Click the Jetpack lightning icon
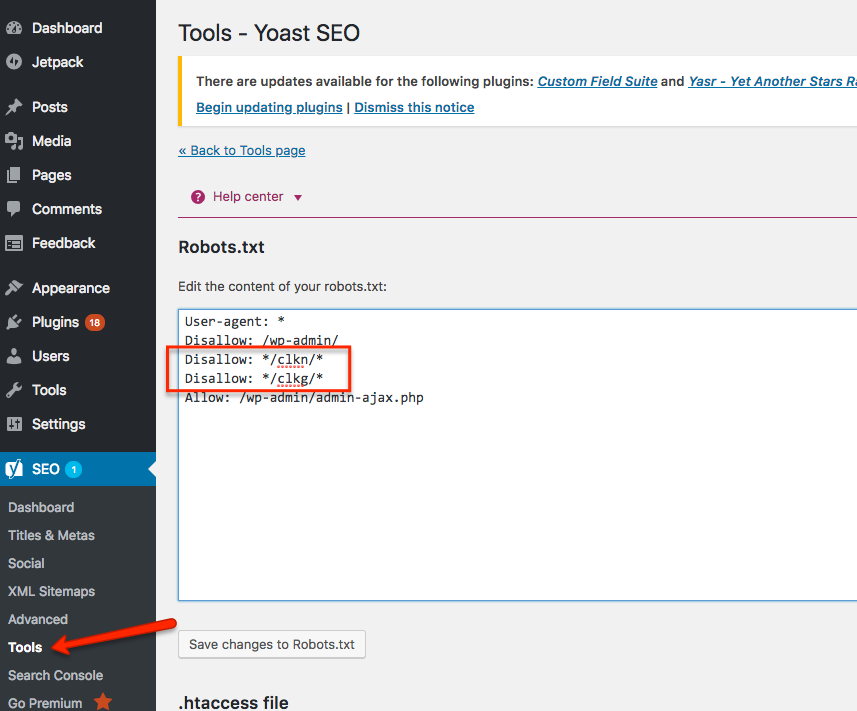Screen dimensions: 857x711 point(14,62)
